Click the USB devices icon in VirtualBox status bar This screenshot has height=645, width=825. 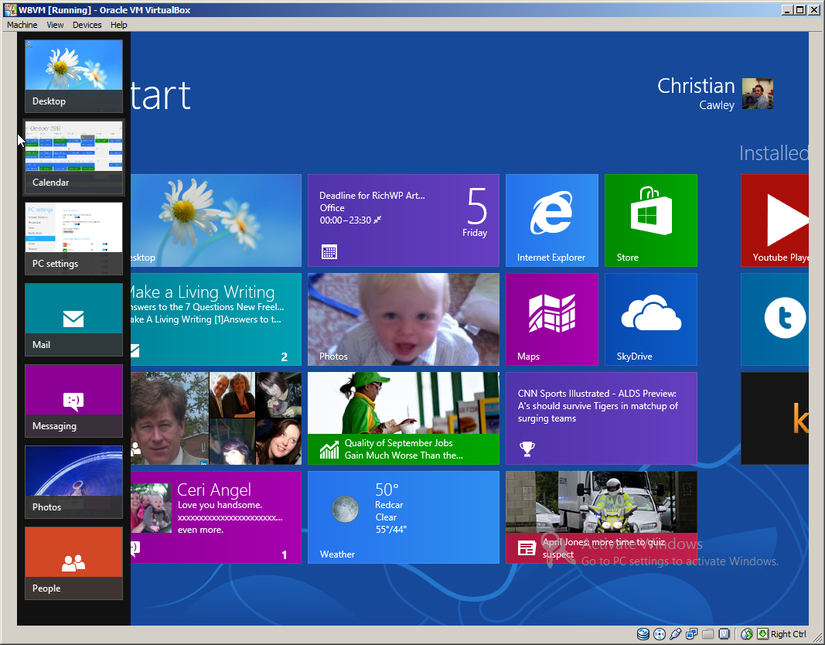[x=676, y=634]
